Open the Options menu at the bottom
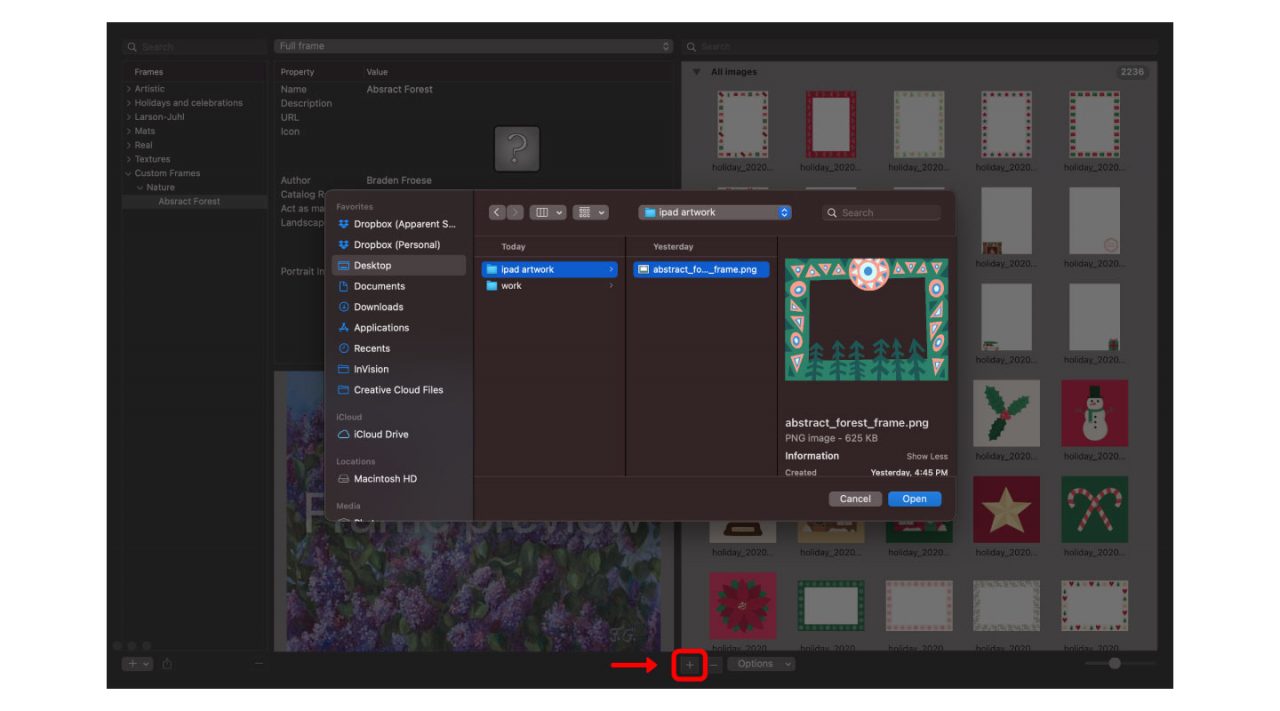The image size is (1280, 711). pos(762,663)
